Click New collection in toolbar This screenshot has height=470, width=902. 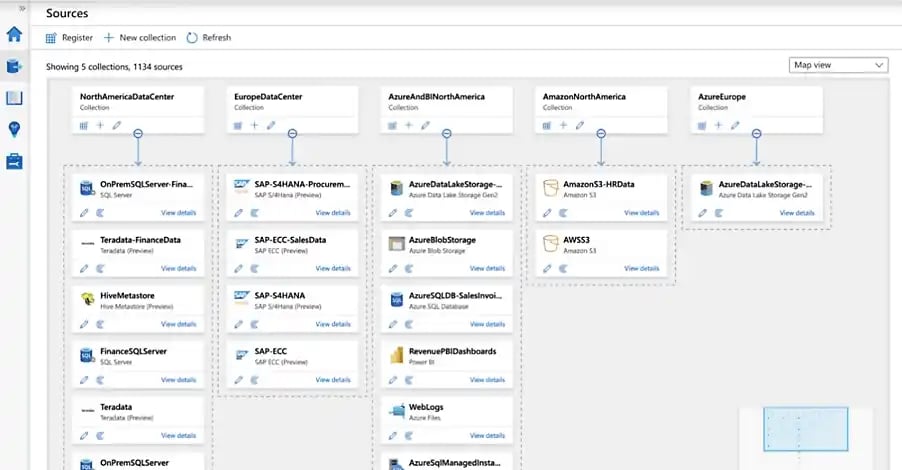(x=140, y=38)
